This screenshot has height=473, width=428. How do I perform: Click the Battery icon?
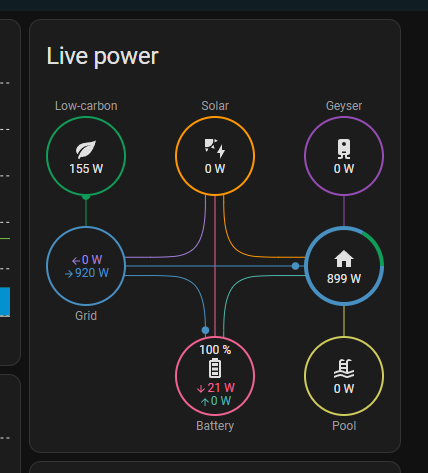[x=215, y=368]
